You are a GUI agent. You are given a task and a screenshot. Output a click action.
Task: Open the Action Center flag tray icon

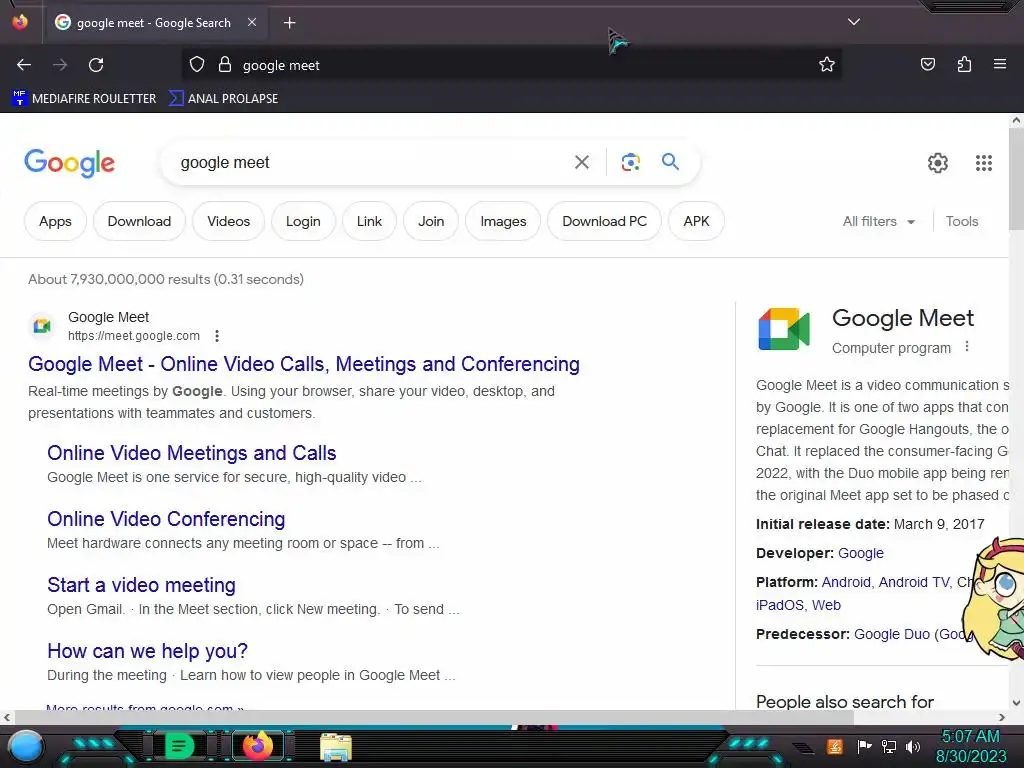pyautogui.click(x=865, y=746)
